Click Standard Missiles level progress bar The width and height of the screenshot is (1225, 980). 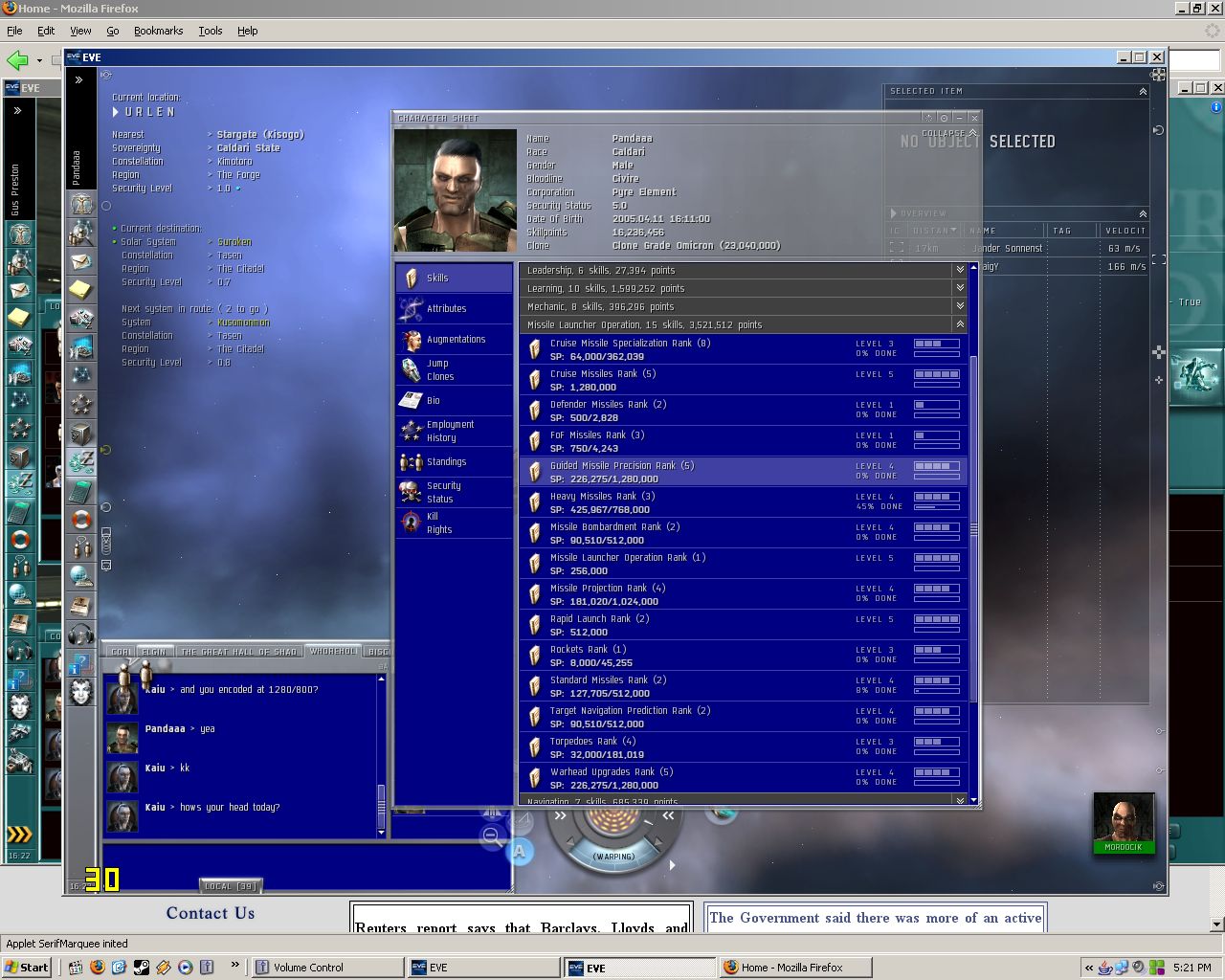coord(937,680)
